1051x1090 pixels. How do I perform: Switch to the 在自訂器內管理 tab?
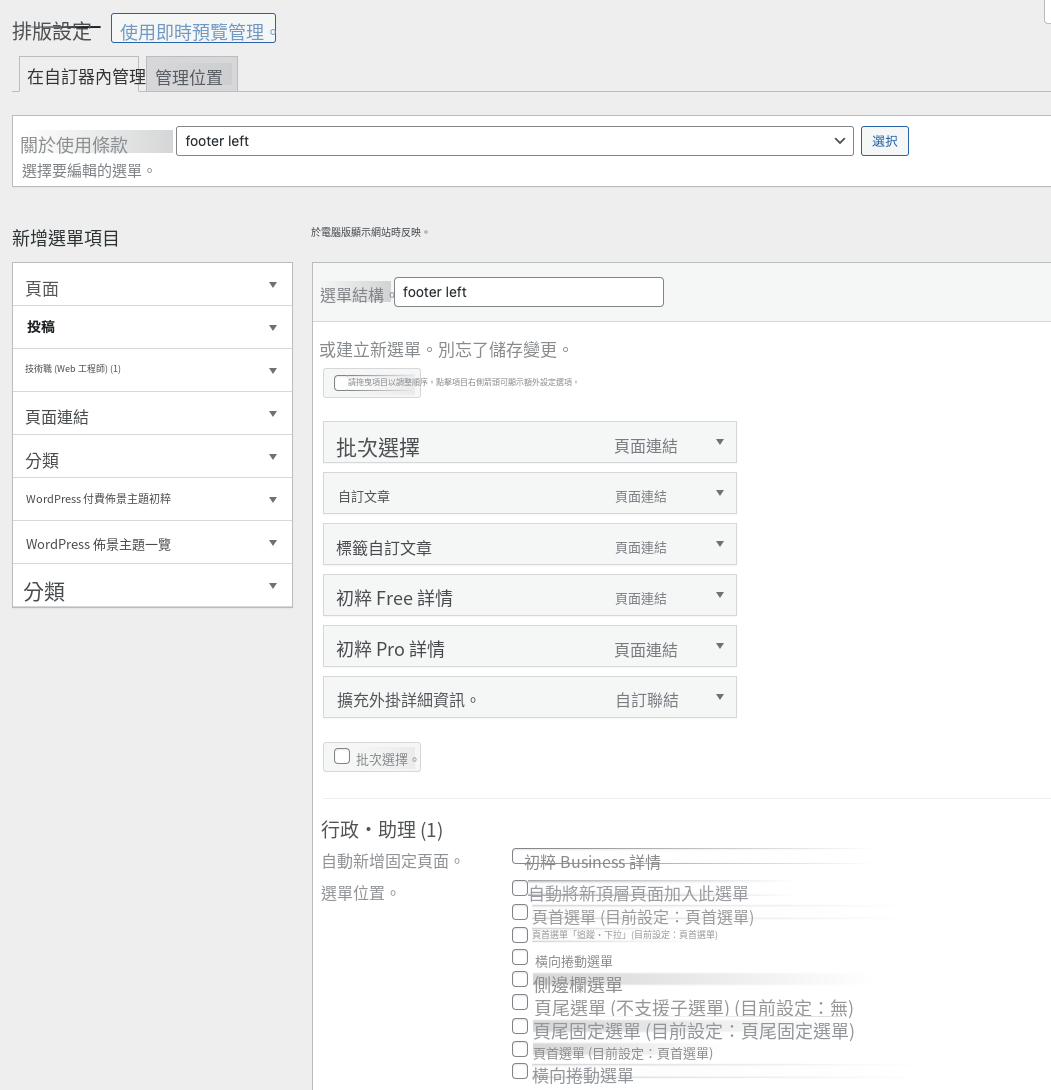pos(79,74)
